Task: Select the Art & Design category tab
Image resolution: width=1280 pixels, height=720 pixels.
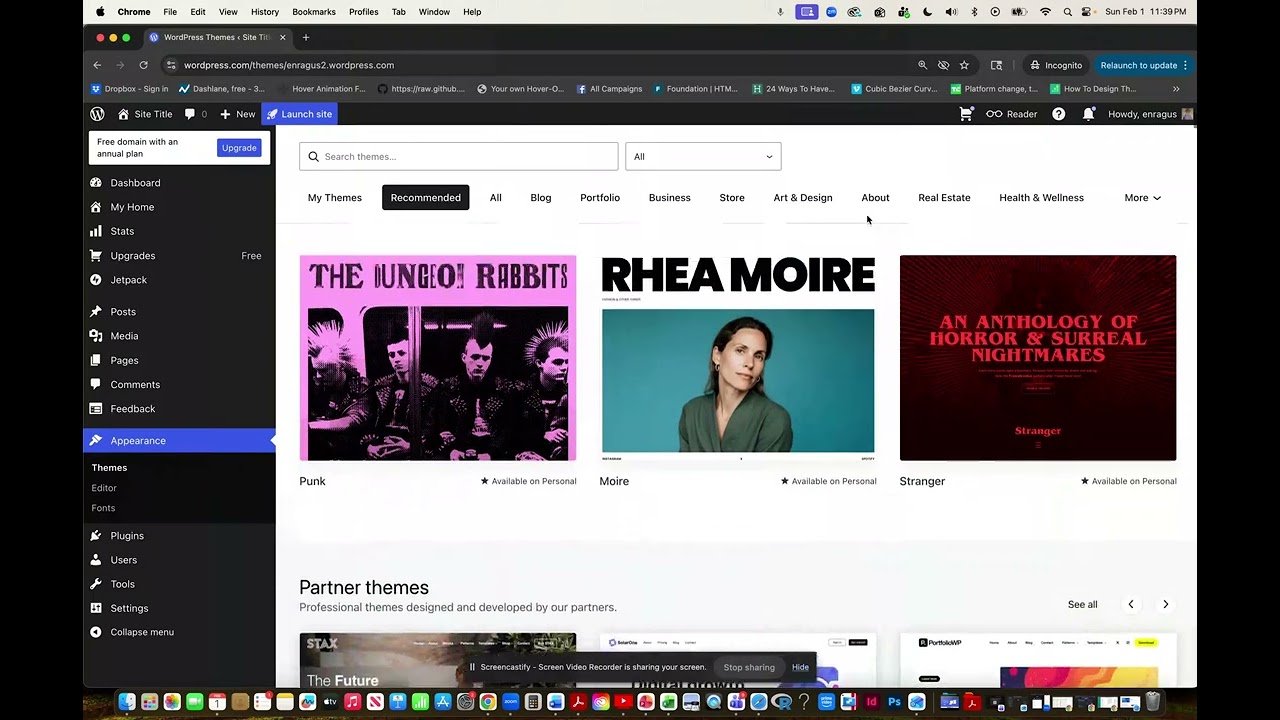Action: [803, 198]
